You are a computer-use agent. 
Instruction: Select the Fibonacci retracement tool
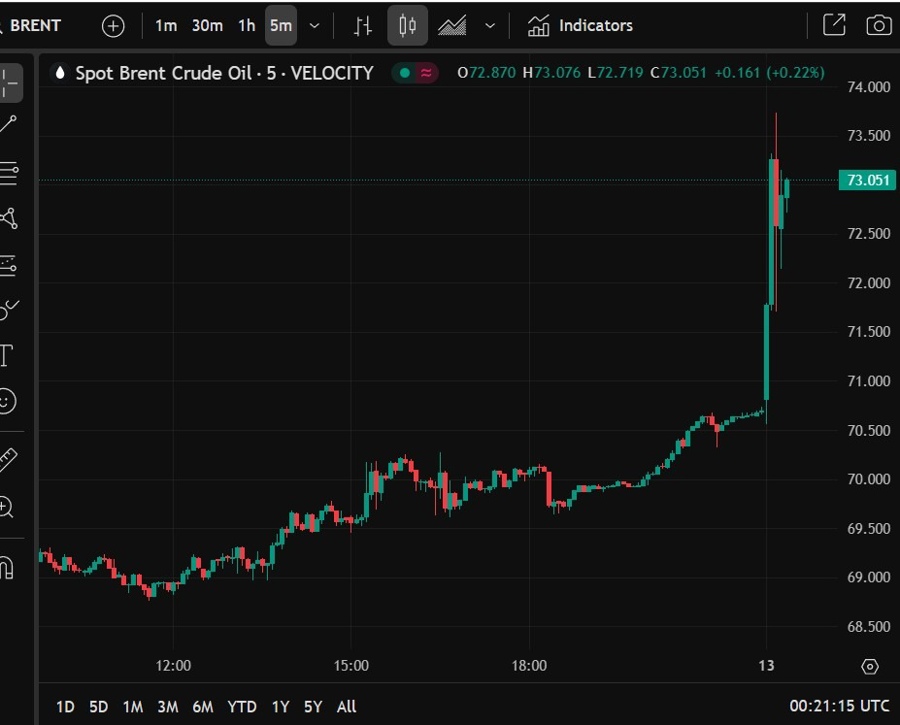pyautogui.click(x=9, y=173)
